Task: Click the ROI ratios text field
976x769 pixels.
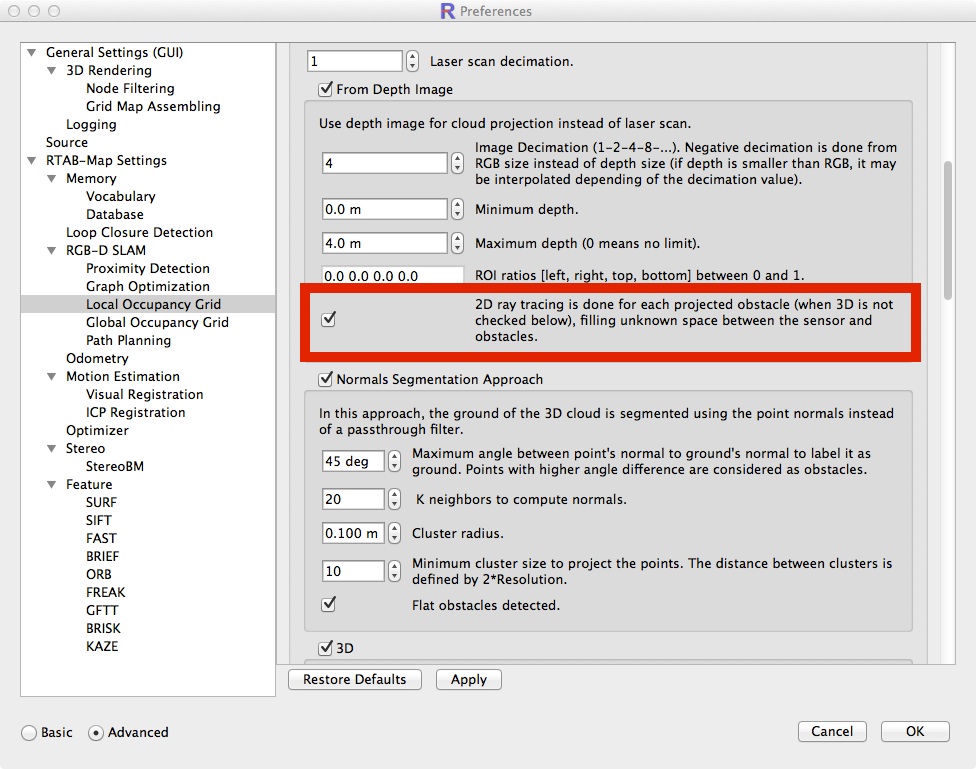Action: [392, 276]
